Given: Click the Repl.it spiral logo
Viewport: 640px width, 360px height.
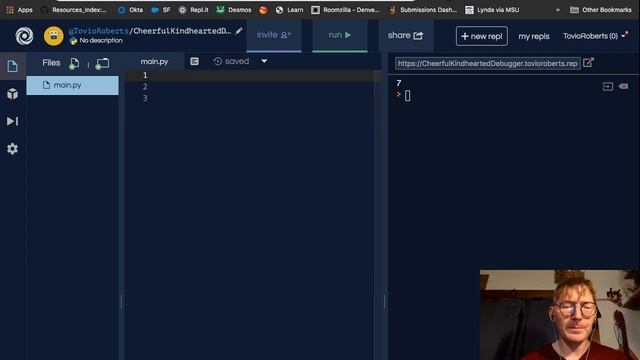Looking at the screenshot, I should 24,36.
